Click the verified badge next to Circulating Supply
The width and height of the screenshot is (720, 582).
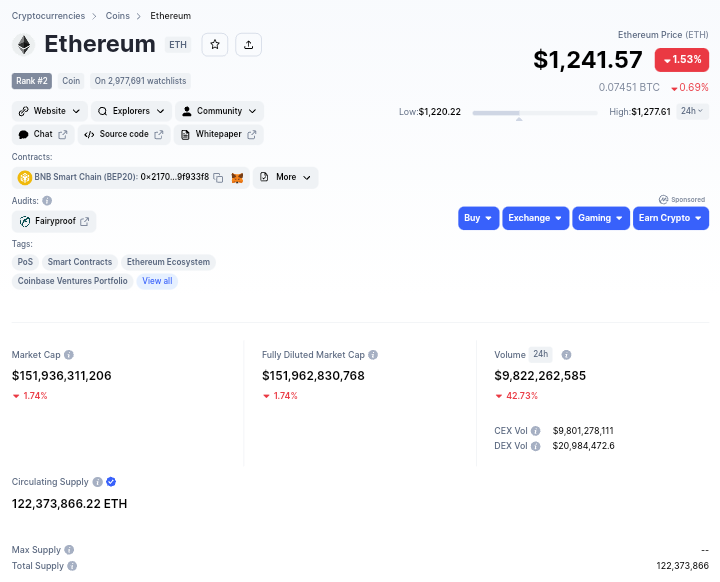111,482
